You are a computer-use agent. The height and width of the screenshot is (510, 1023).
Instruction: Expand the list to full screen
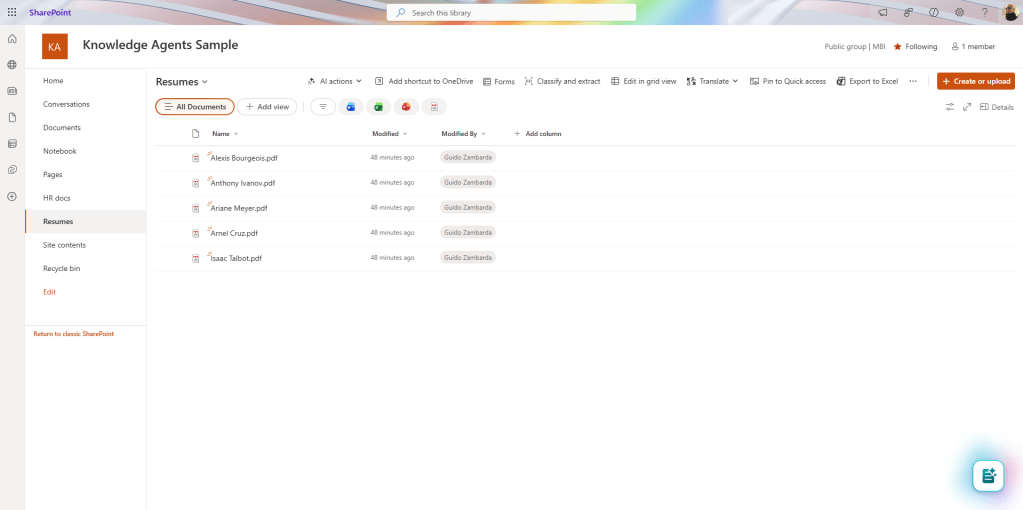(x=967, y=107)
